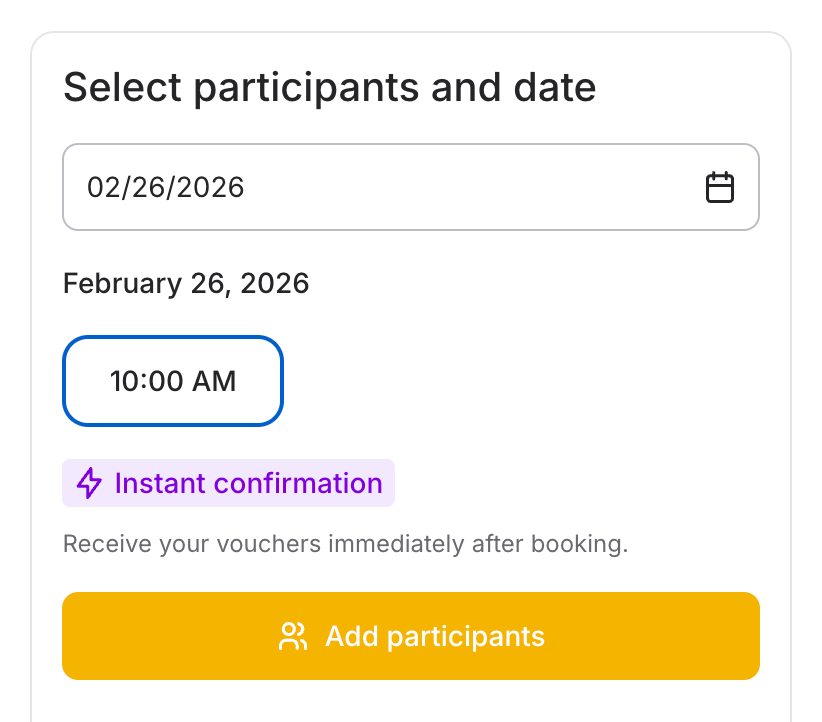Click the "Instant confirmation" purple text
Image resolution: width=822 pixels, height=722 pixels.
(x=248, y=483)
